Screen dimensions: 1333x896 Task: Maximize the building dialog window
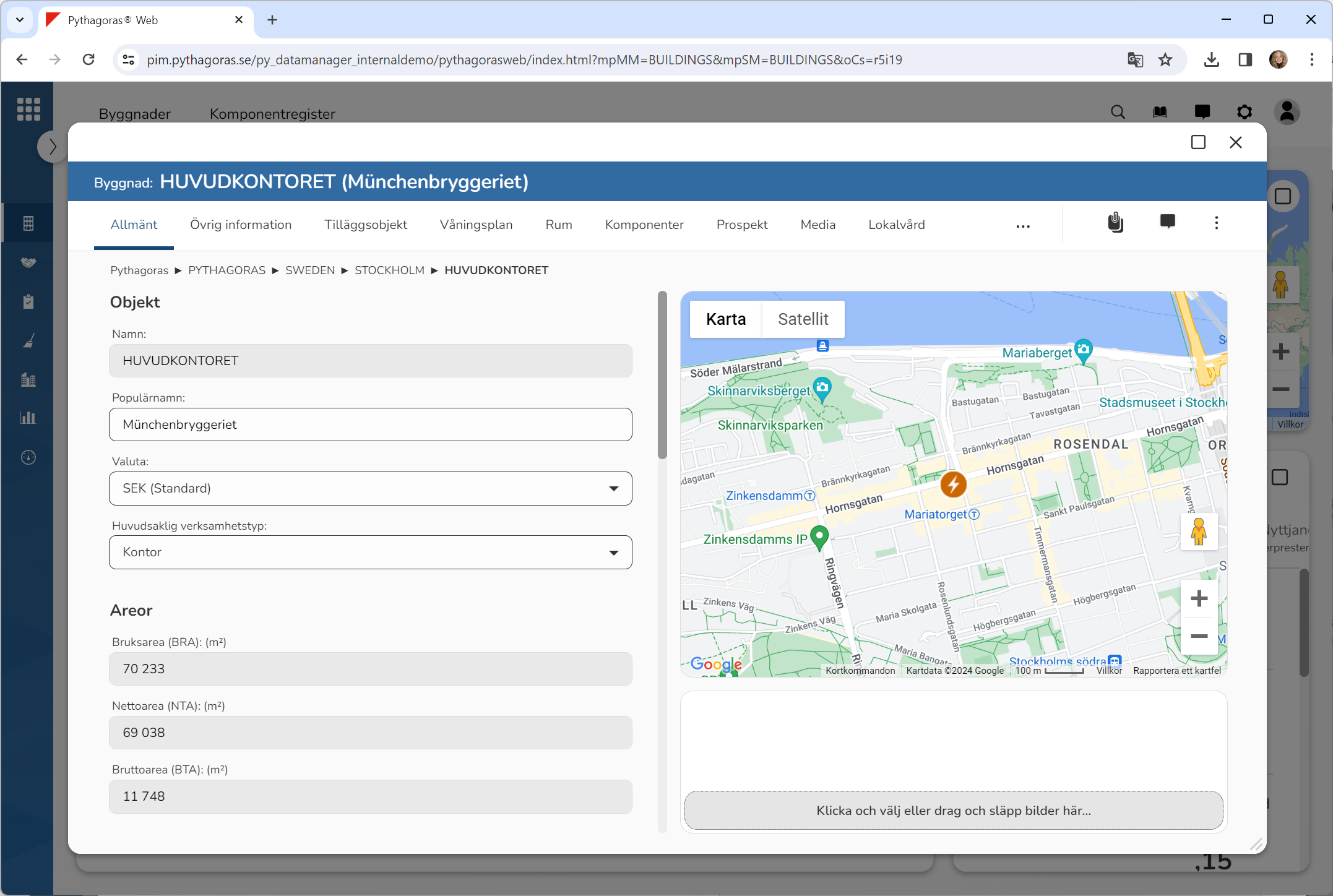(1198, 142)
